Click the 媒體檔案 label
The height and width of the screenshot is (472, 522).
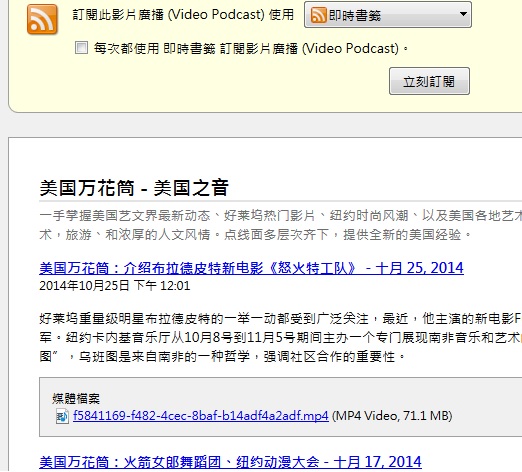[x=76, y=398]
